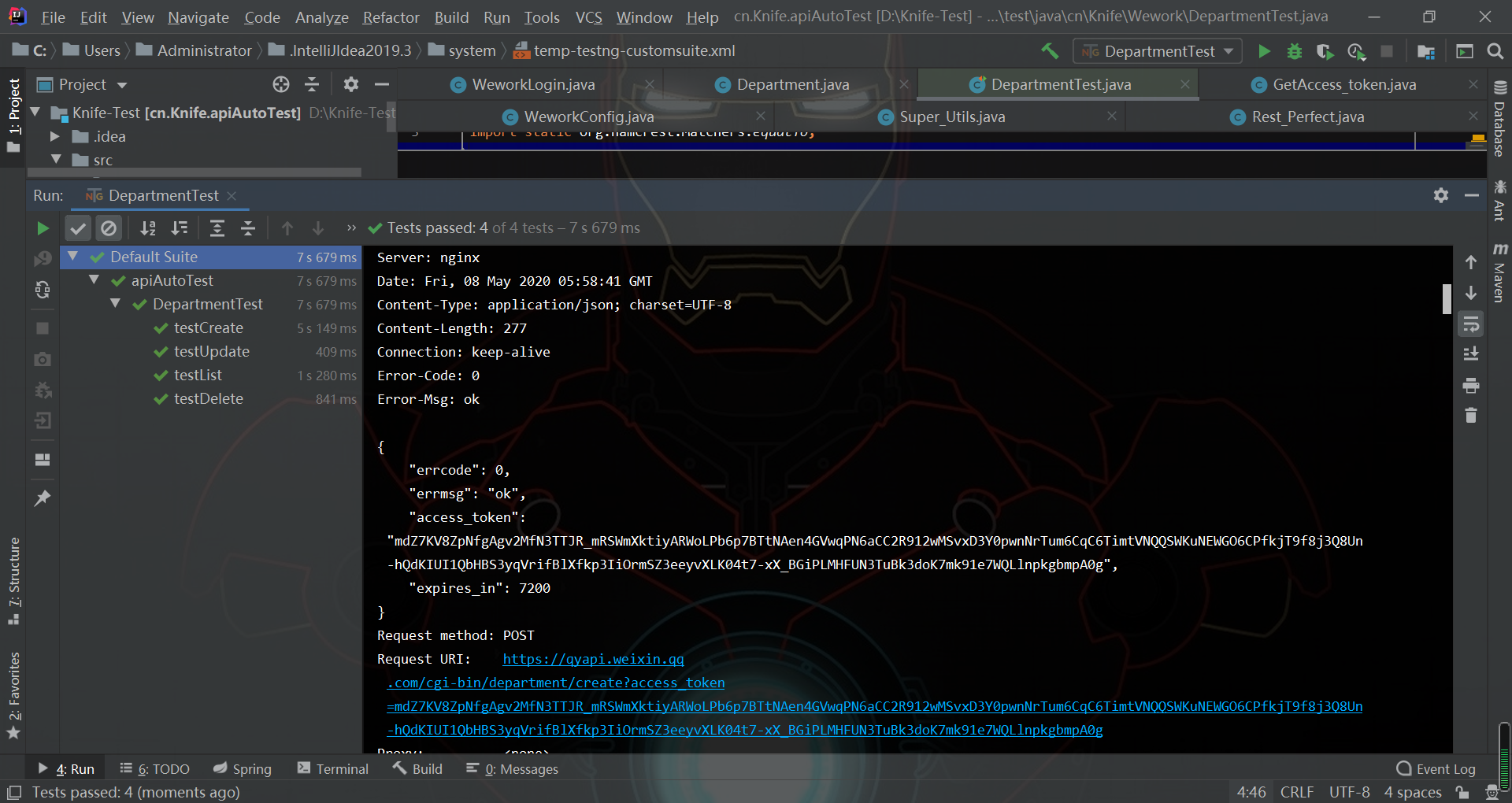Viewport: 1512px width, 803px height.
Task: Open the Refactor menu
Action: (x=391, y=17)
